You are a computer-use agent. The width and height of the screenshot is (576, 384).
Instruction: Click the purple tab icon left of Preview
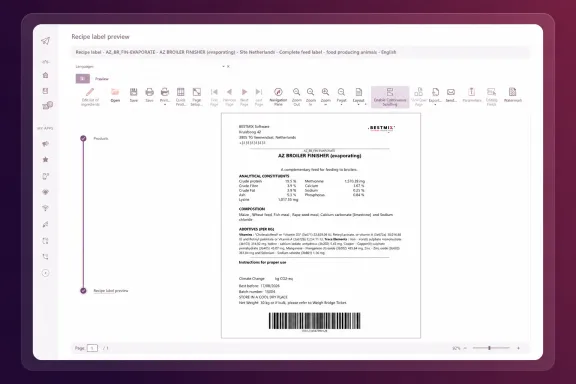pos(83,79)
